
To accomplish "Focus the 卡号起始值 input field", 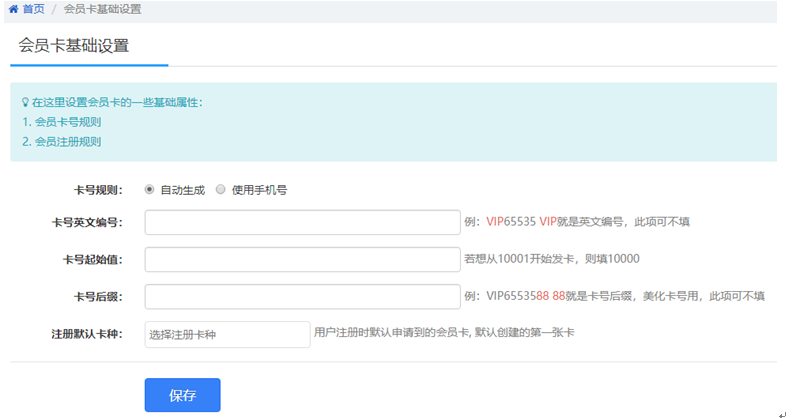I will pyautogui.click(x=302, y=259).
